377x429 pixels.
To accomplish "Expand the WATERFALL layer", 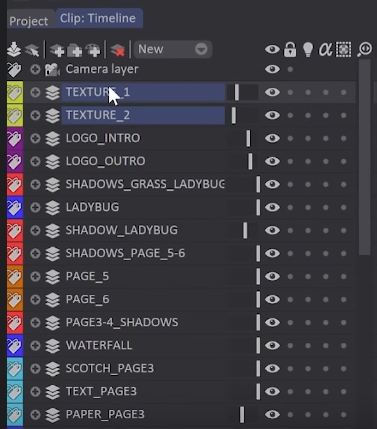I will pos(35,345).
